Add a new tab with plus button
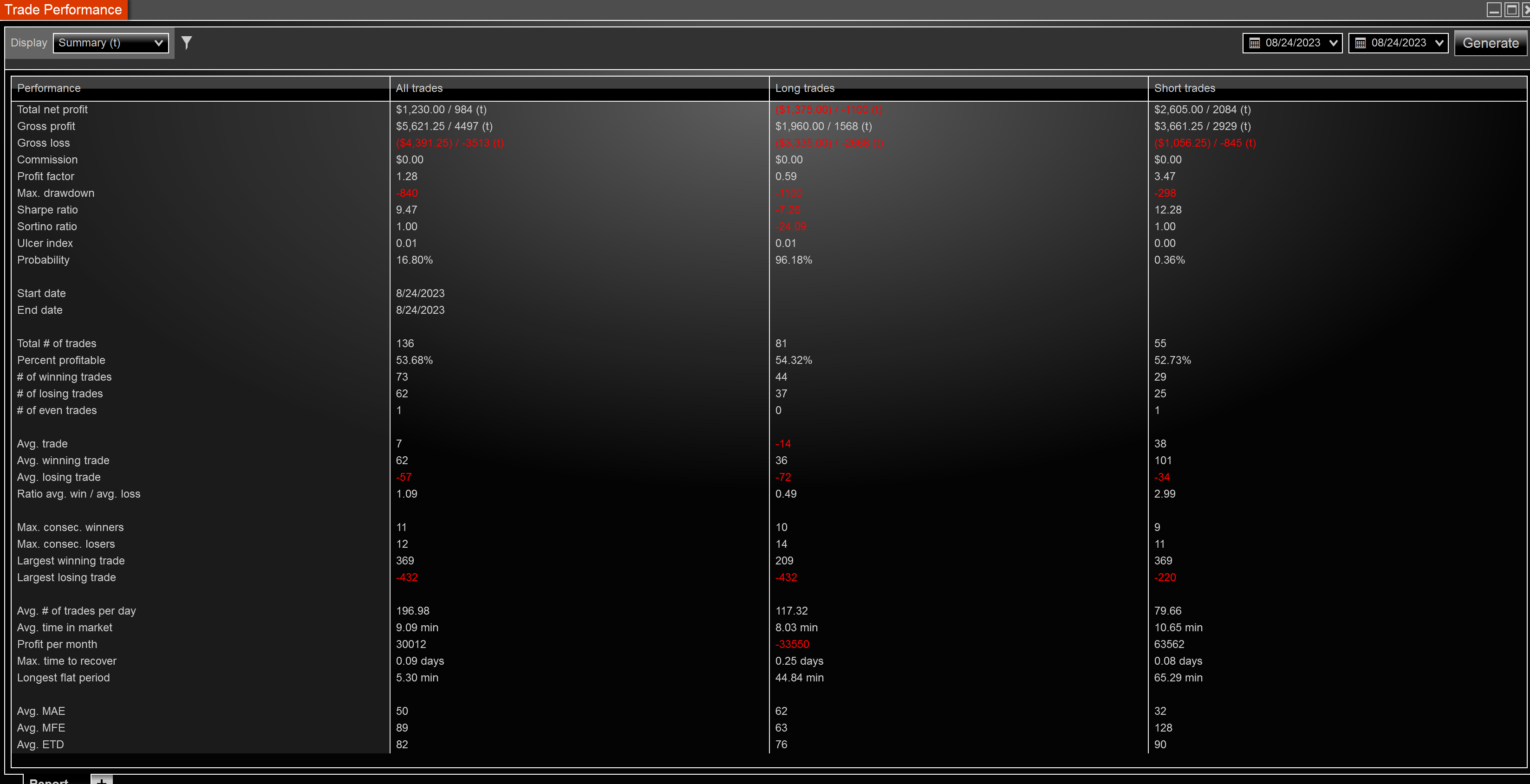The width and height of the screenshot is (1530, 784). pos(102,780)
